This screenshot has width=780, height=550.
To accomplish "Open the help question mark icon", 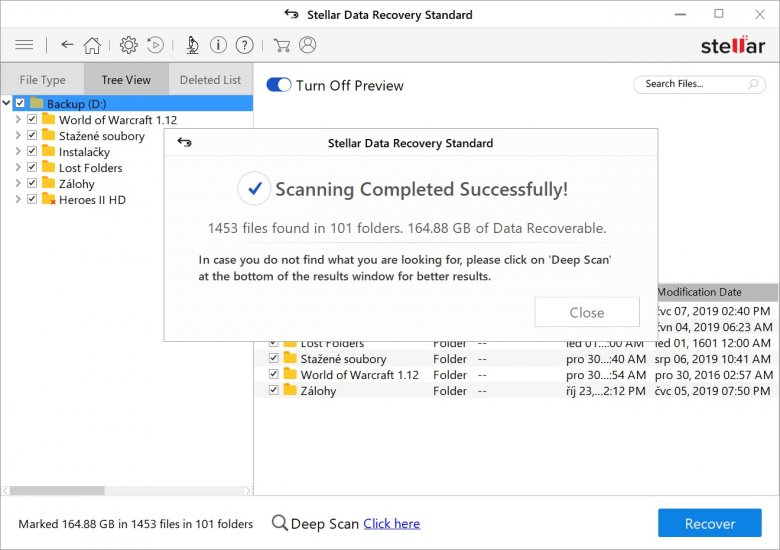I will (x=244, y=45).
